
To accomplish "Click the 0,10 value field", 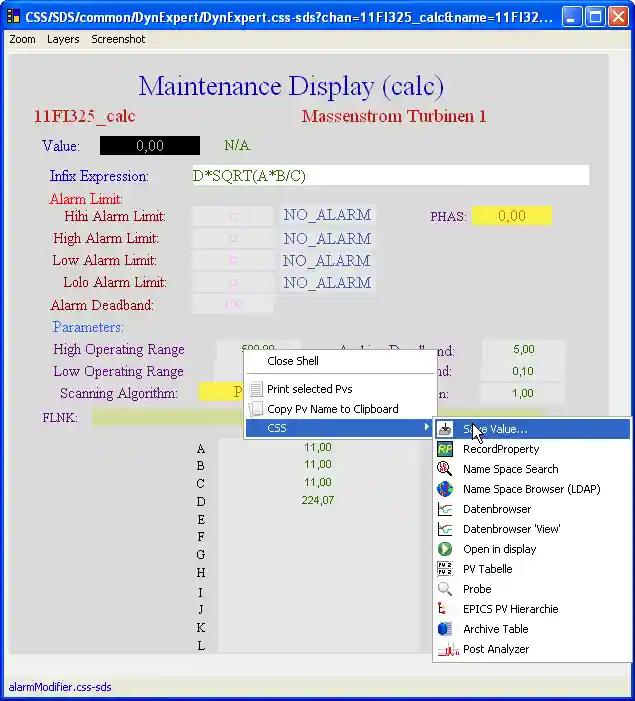I will [523, 371].
